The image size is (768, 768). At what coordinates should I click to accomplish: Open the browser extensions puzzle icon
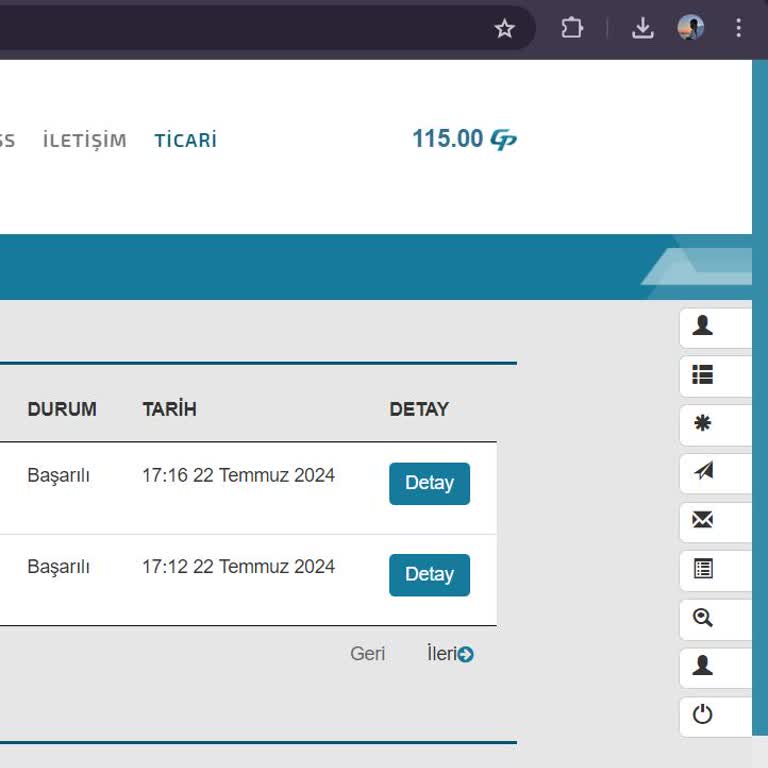point(572,28)
